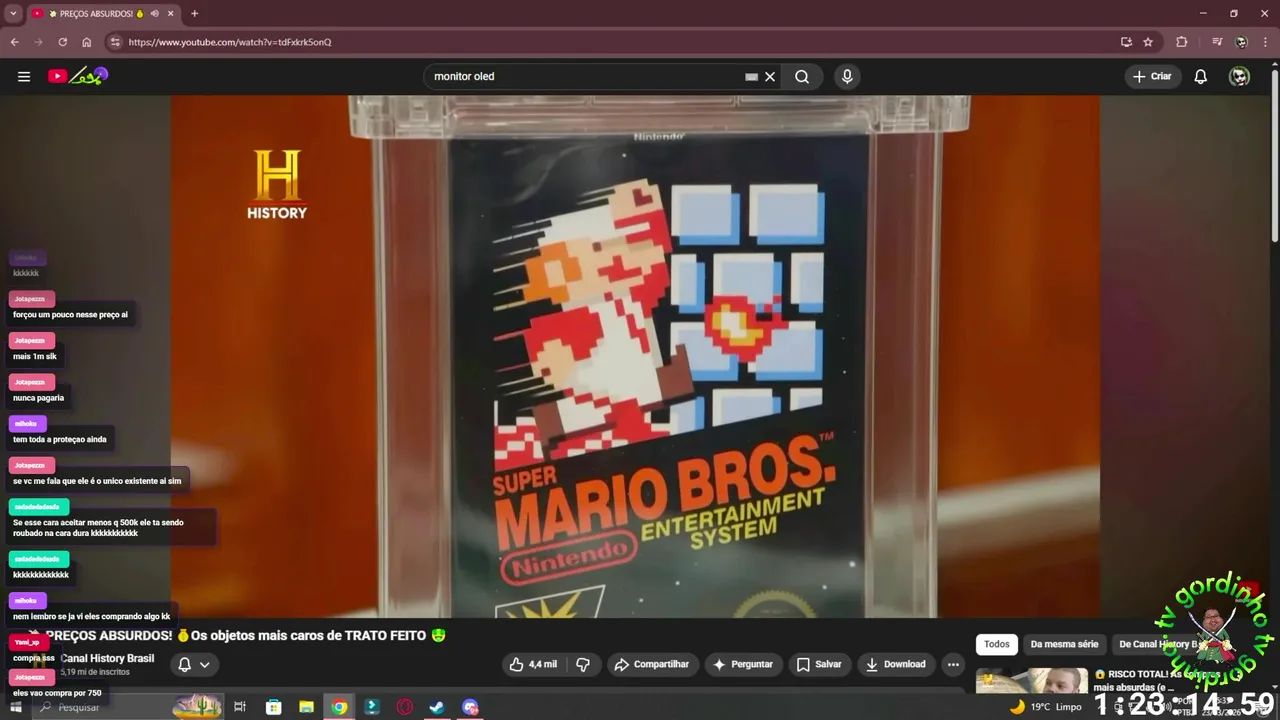This screenshot has height=720, width=1280.
Task: Open Task View on the taskbar
Action: point(240,707)
